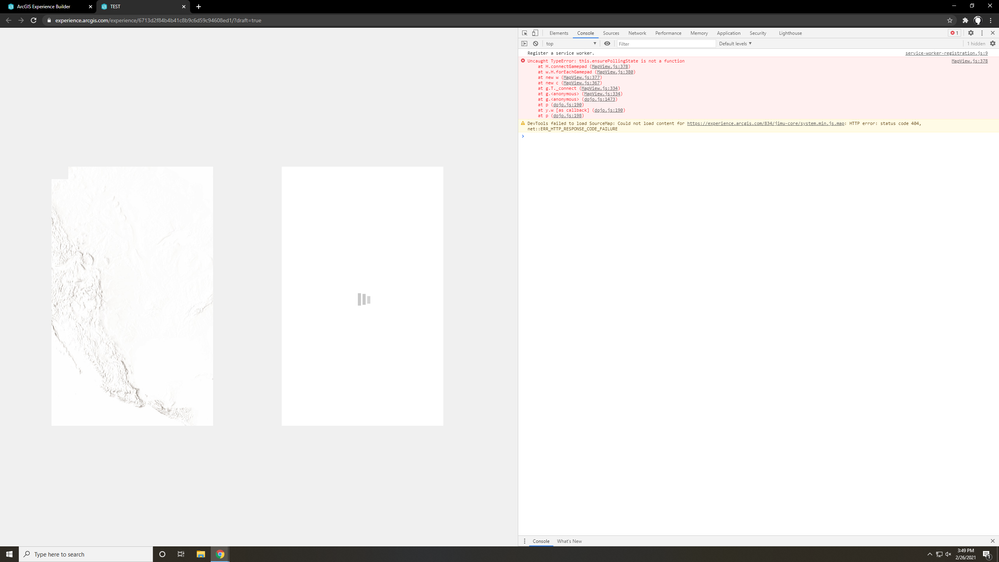The width and height of the screenshot is (999, 562).
Task: Open File Explorer from taskbar
Action: [201, 554]
